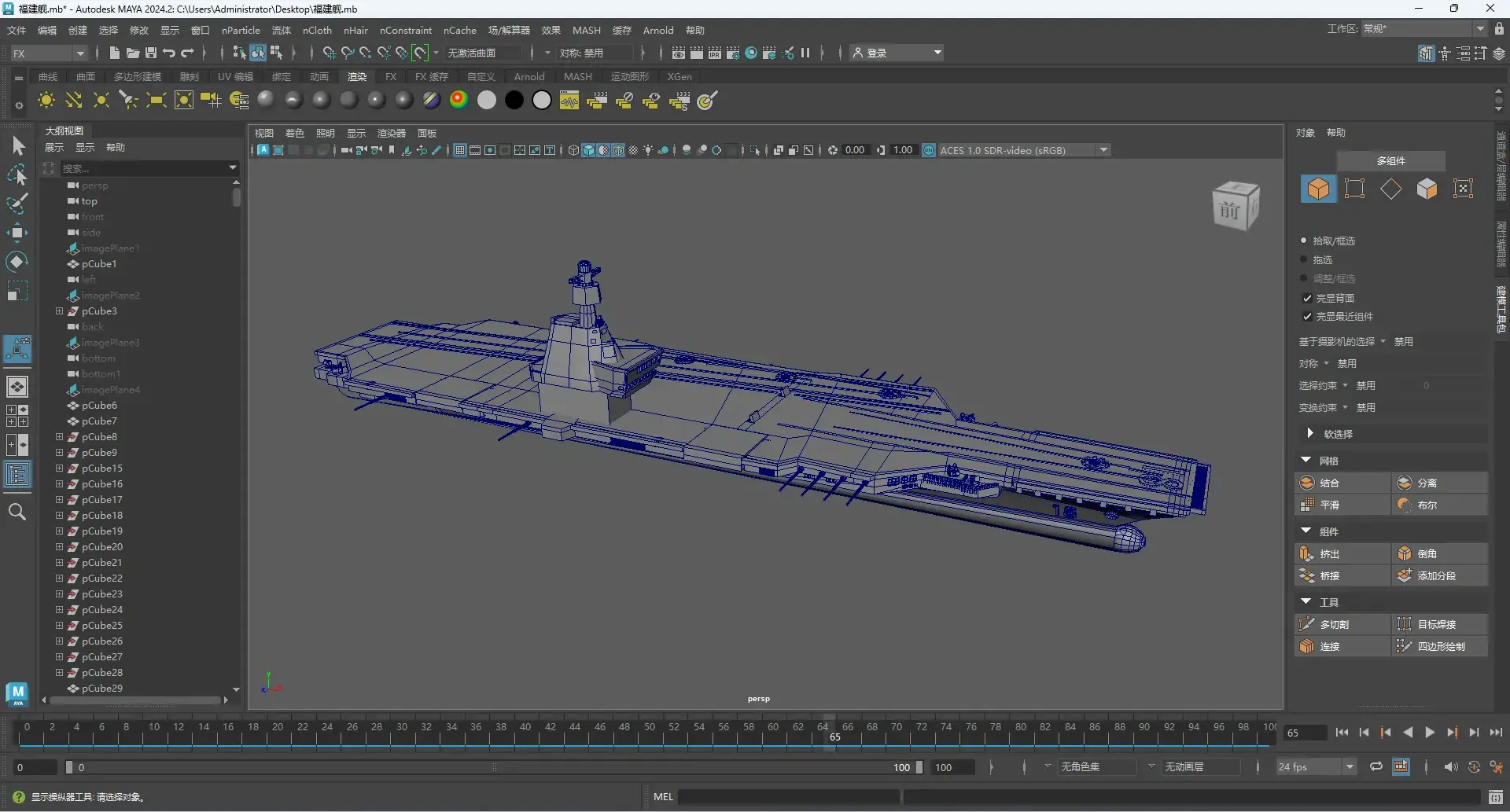1510x812 pixels.
Task: Toggle loop playback button
Action: pyautogui.click(x=1376, y=766)
